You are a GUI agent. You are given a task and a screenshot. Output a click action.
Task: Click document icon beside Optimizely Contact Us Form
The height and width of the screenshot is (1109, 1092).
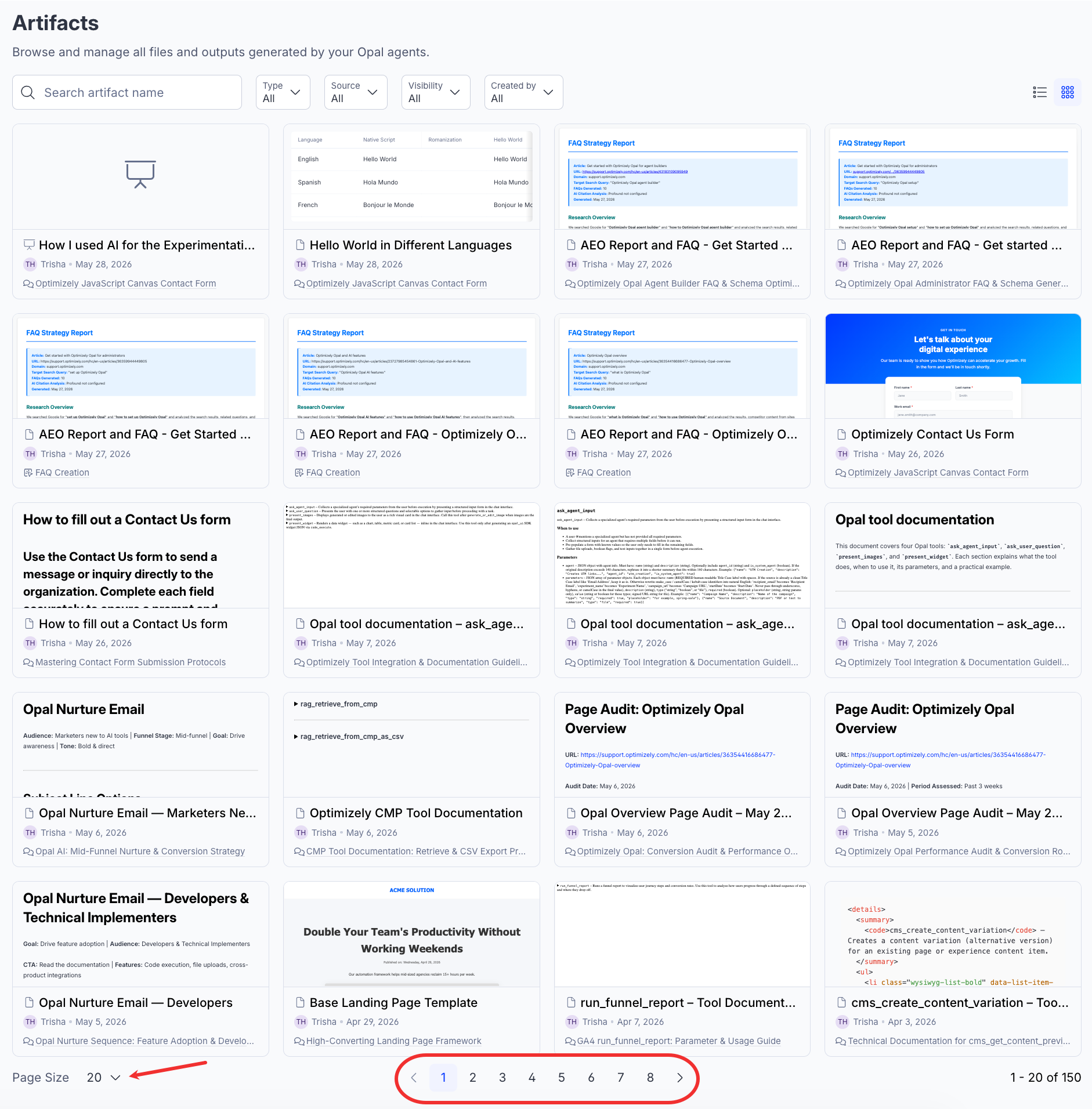[x=842, y=434]
